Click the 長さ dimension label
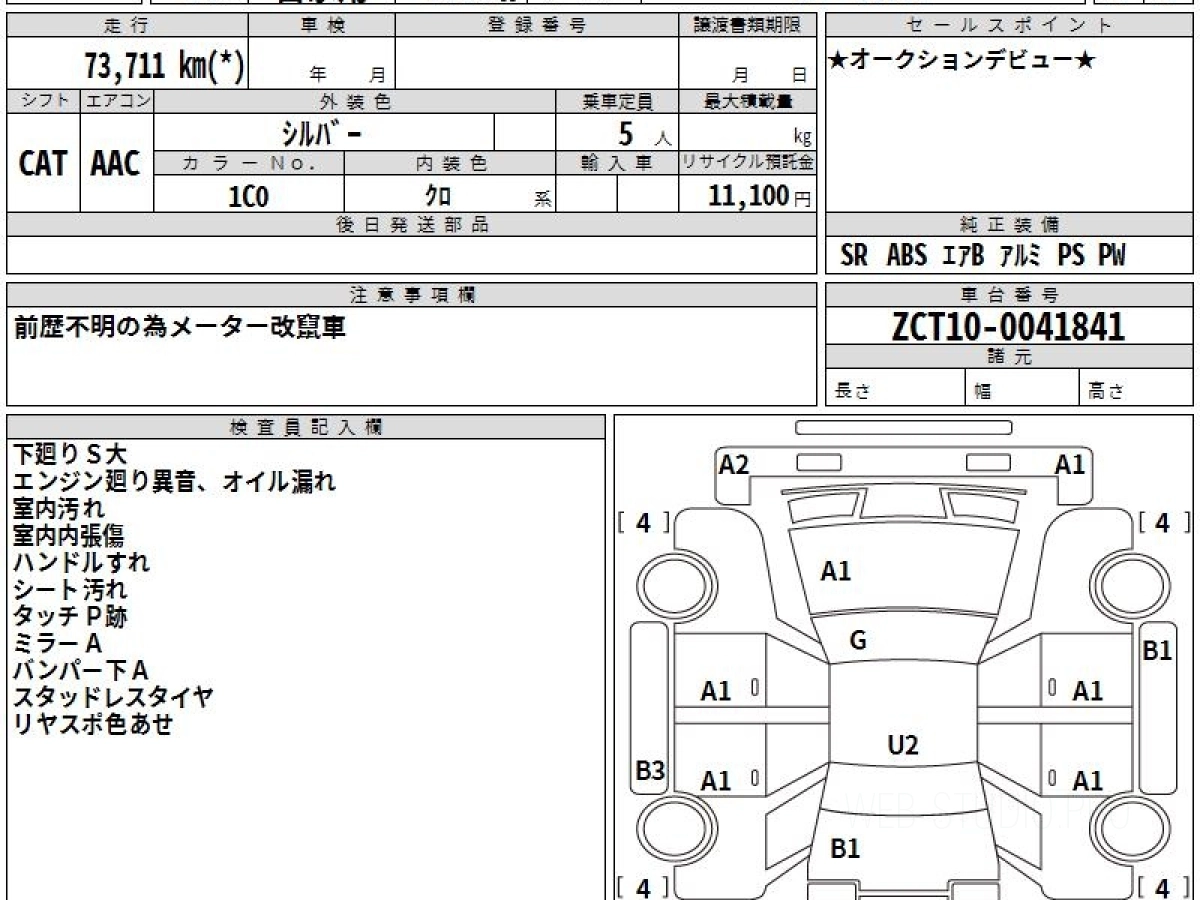 pyautogui.click(x=852, y=392)
